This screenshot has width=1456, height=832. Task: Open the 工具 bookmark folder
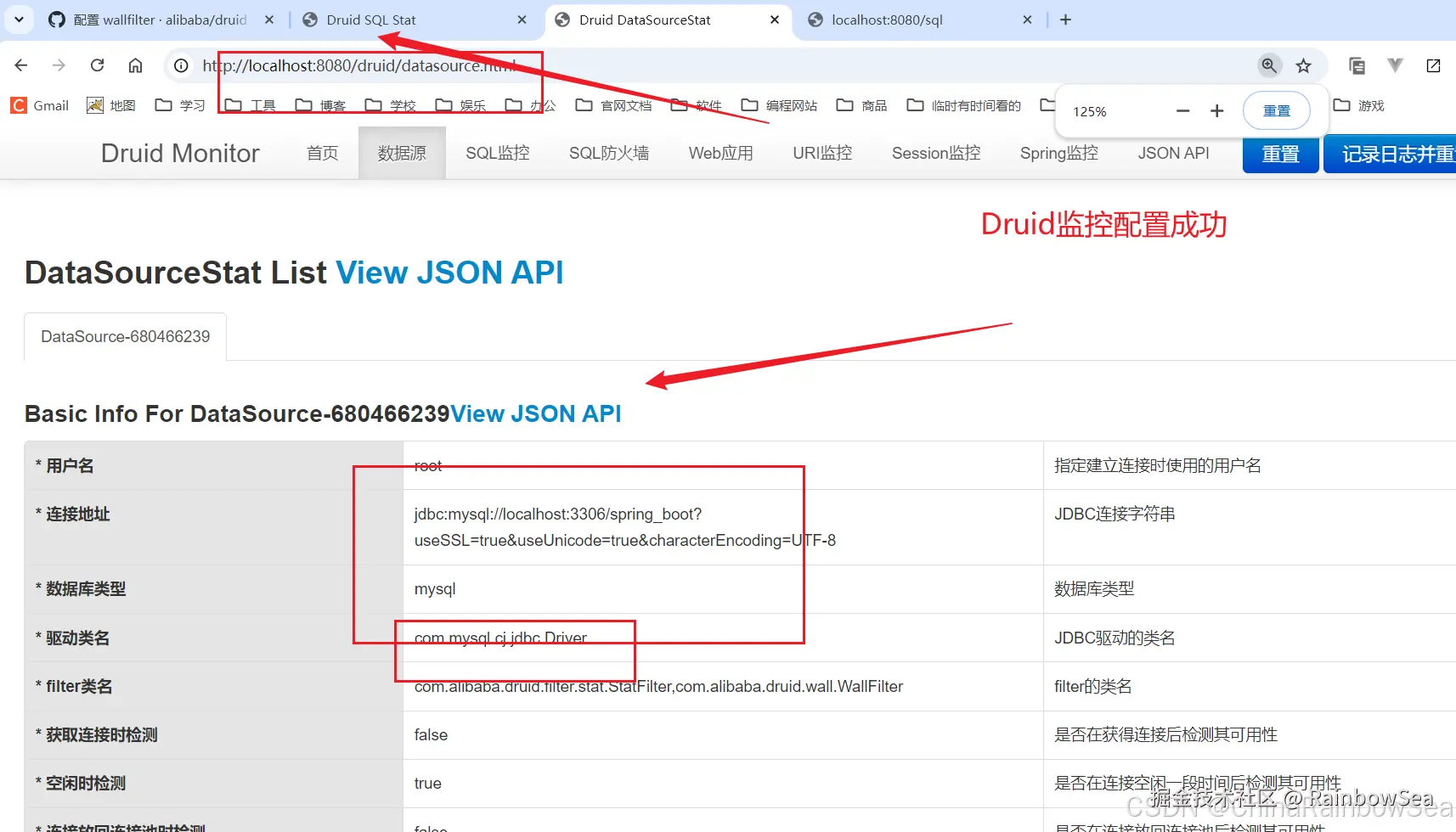pyautogui.click(x=250, y=105)
